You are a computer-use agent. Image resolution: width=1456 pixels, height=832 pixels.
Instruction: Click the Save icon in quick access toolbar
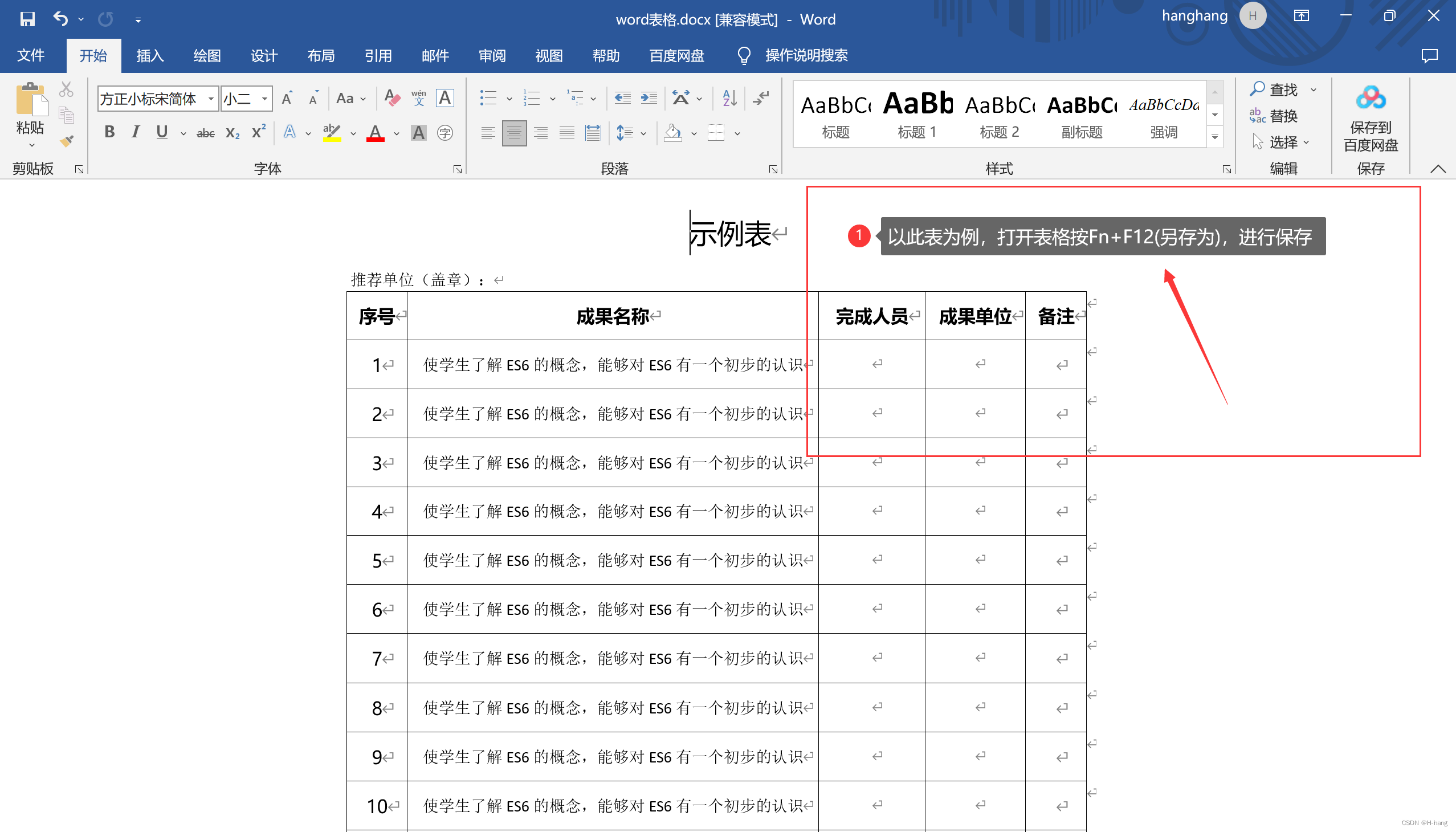[27, 19]
